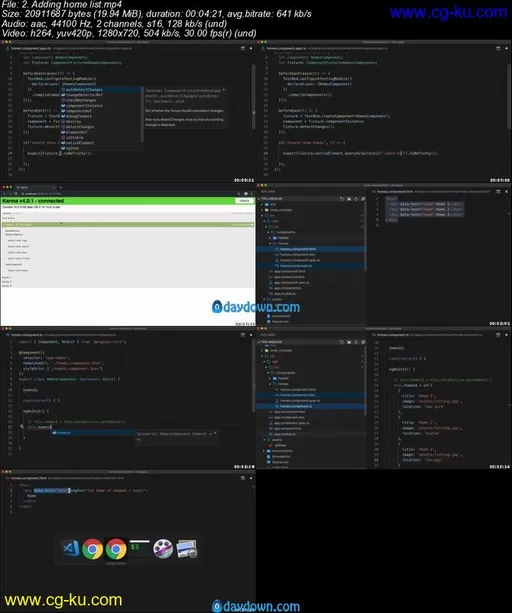
Task: Collapse homes folder arrow in 00:02:24 frame
Action: point(270,384)
